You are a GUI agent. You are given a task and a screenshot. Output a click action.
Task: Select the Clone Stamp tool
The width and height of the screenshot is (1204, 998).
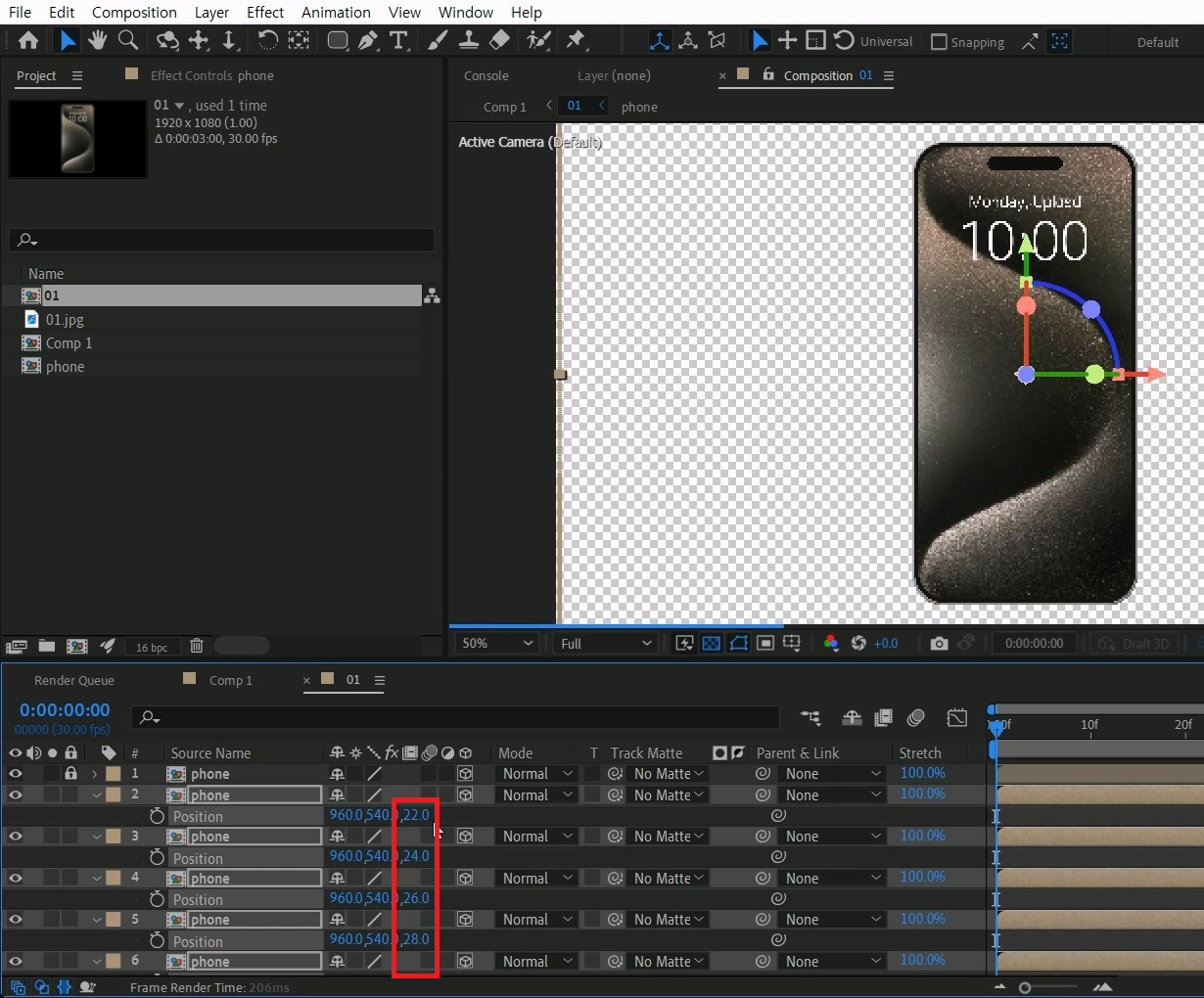pyautogui.click(x=469, y=41)
